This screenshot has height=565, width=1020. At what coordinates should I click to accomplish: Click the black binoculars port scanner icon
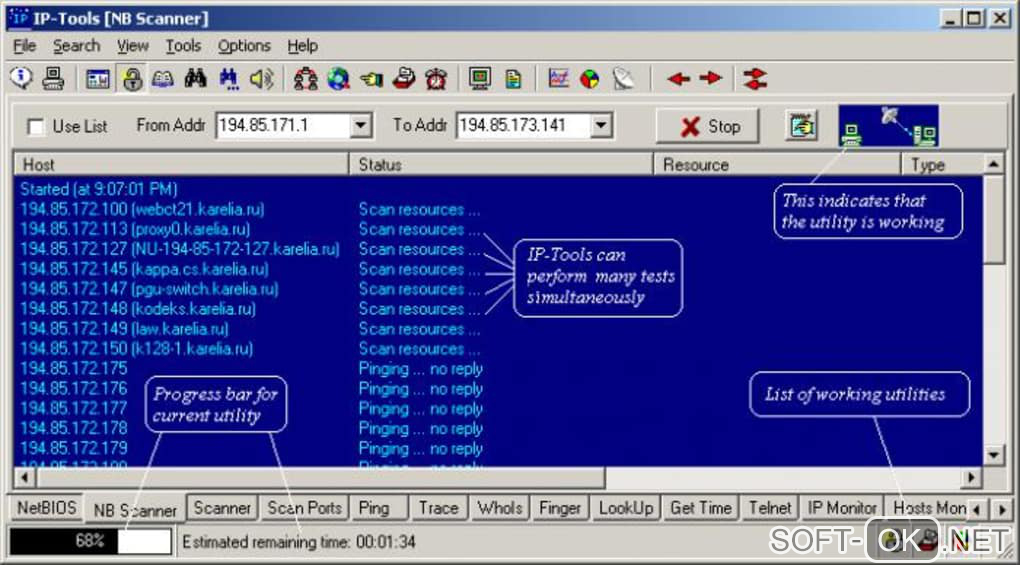195,79
